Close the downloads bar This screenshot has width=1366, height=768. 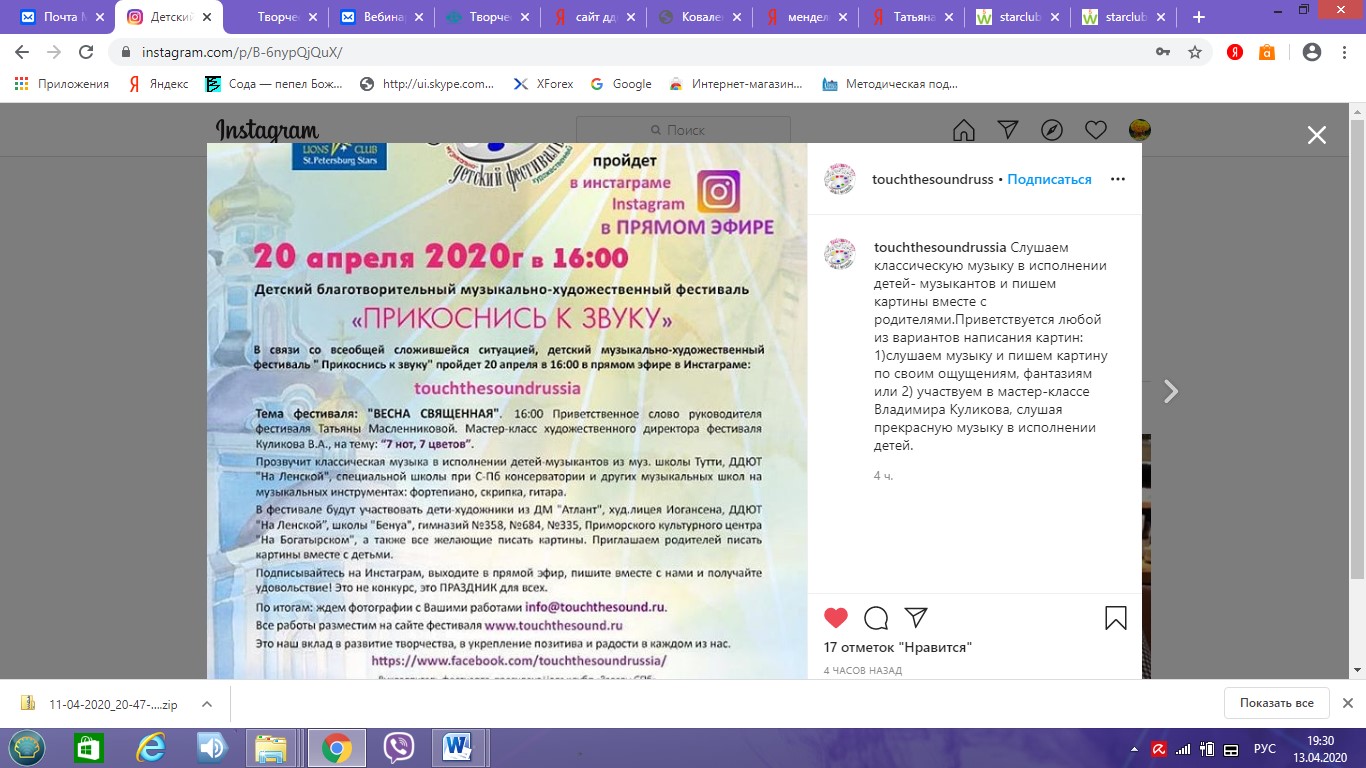[1347, 703]
